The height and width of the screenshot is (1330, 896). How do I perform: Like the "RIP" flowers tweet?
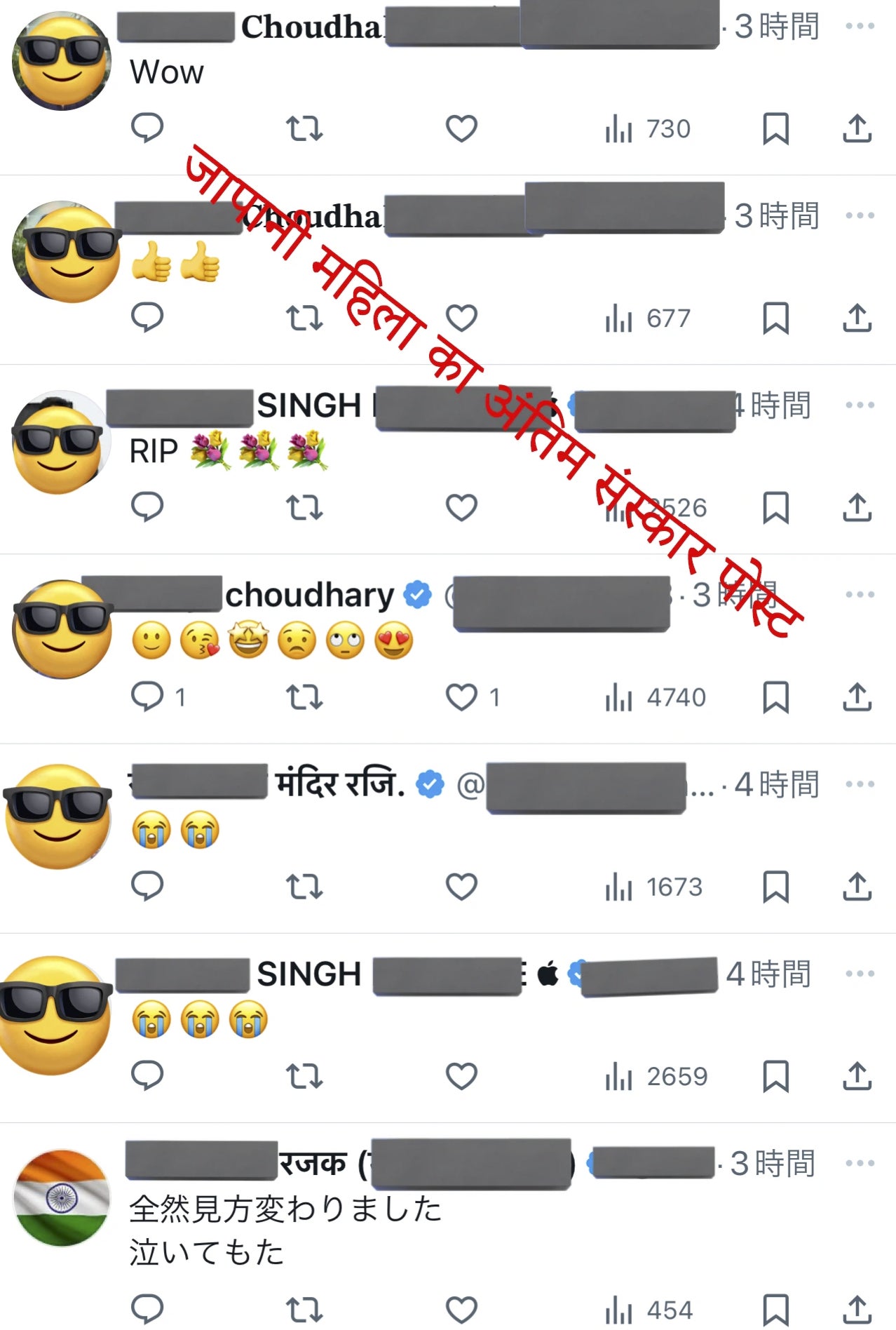[461, 507]
